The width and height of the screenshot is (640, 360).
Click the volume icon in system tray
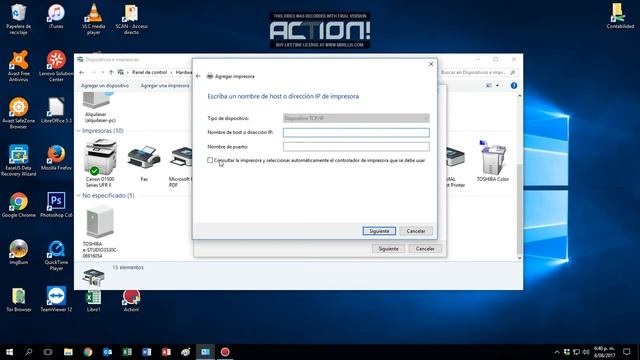click(x=586, y=352)
